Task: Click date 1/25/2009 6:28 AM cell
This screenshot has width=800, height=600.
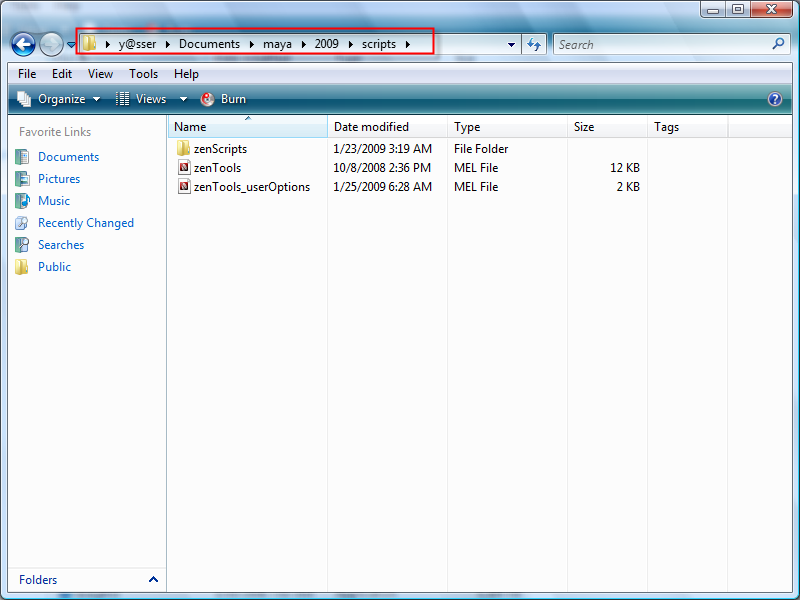Action: pos(382,187)
